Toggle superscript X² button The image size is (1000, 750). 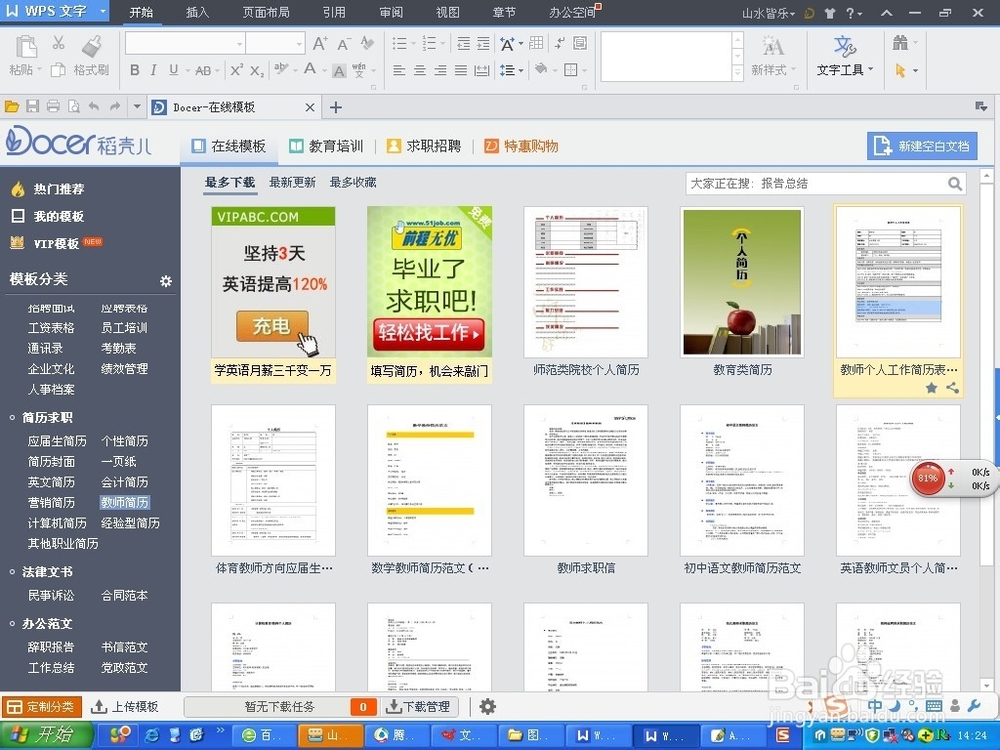point(236,70)
